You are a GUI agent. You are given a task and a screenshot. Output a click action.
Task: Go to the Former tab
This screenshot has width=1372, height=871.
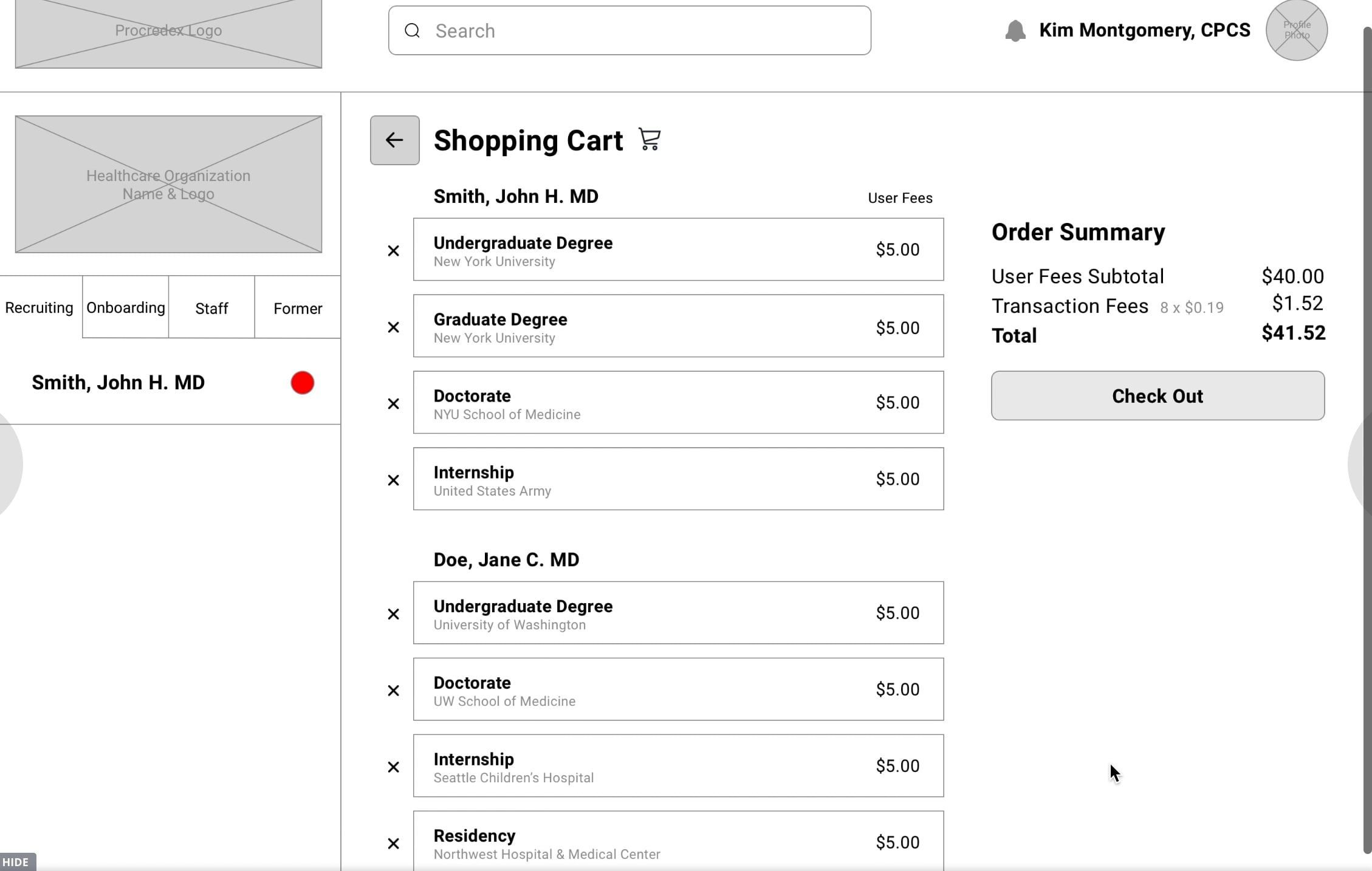point(297,309)
